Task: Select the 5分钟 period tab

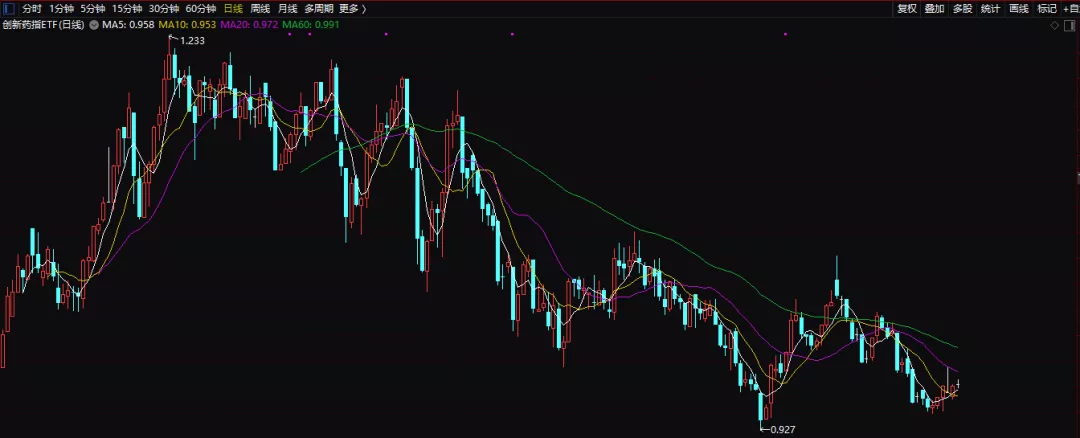Action: tap(93, 9)
